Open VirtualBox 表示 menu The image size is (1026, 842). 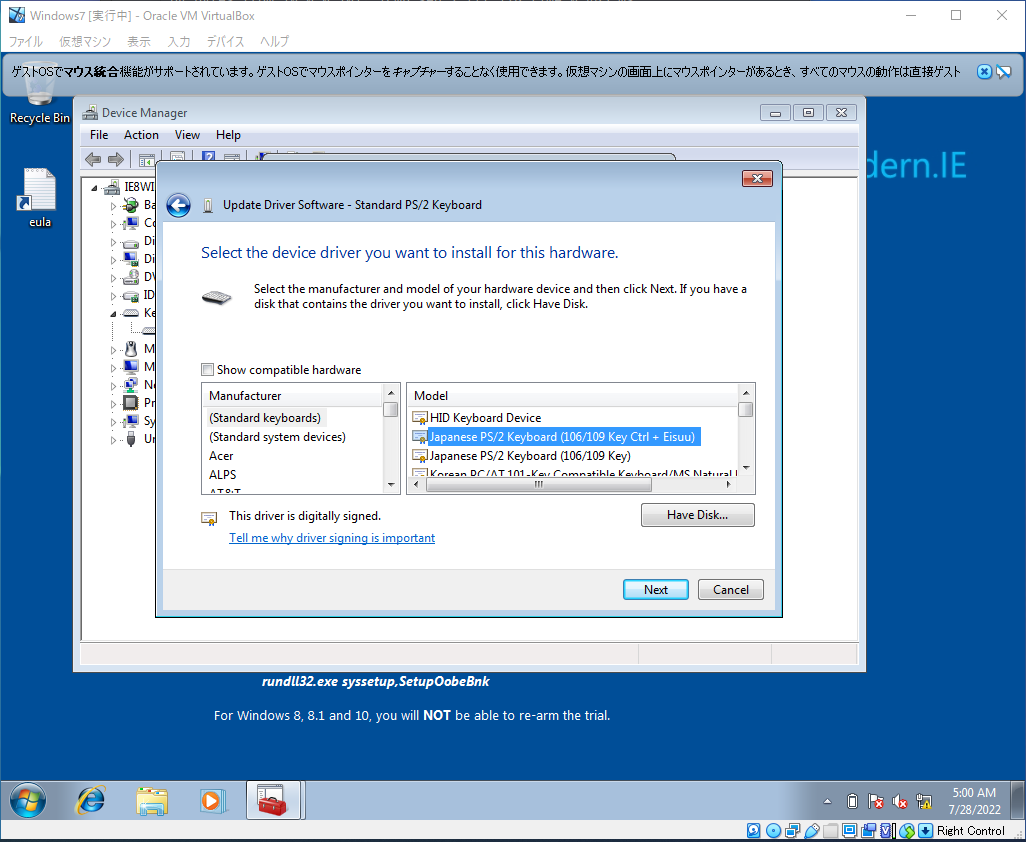click(139, 42)
